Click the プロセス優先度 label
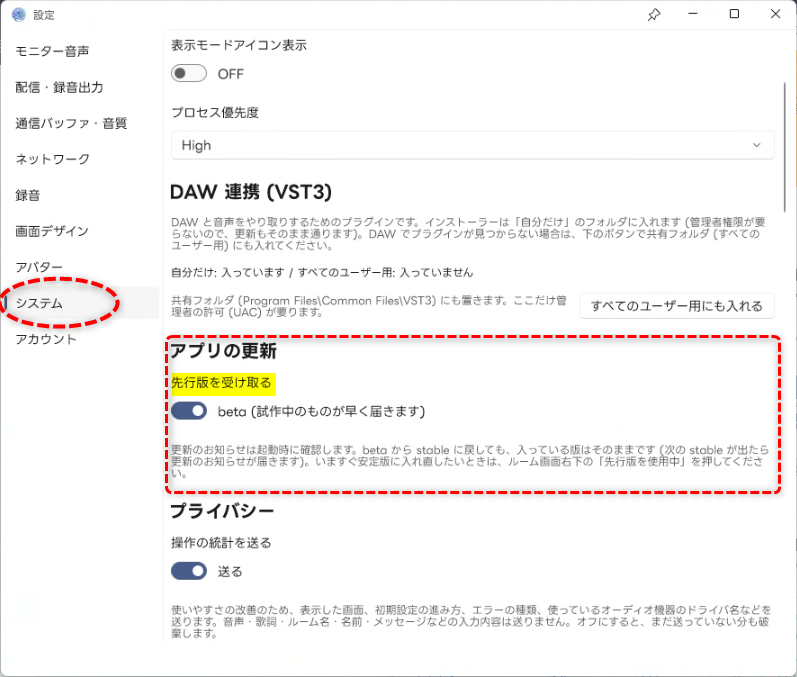 tap(215, 112)
